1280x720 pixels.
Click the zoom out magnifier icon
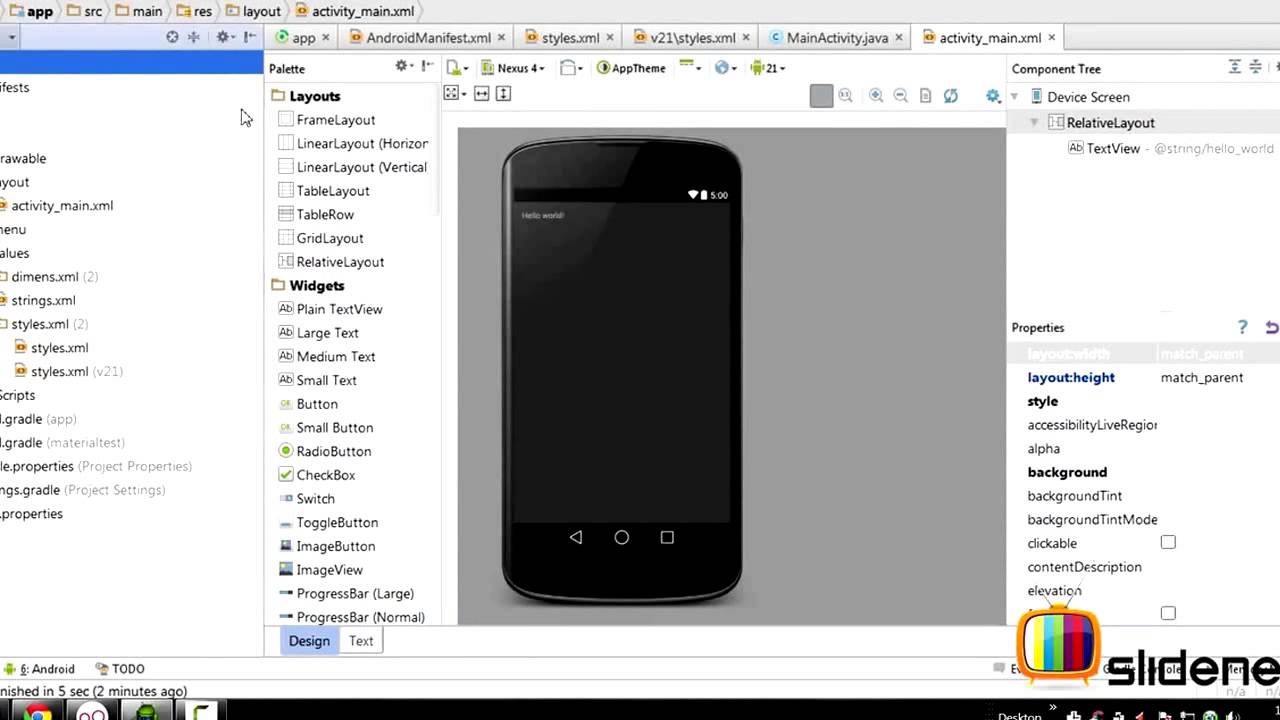pos(900,96)
